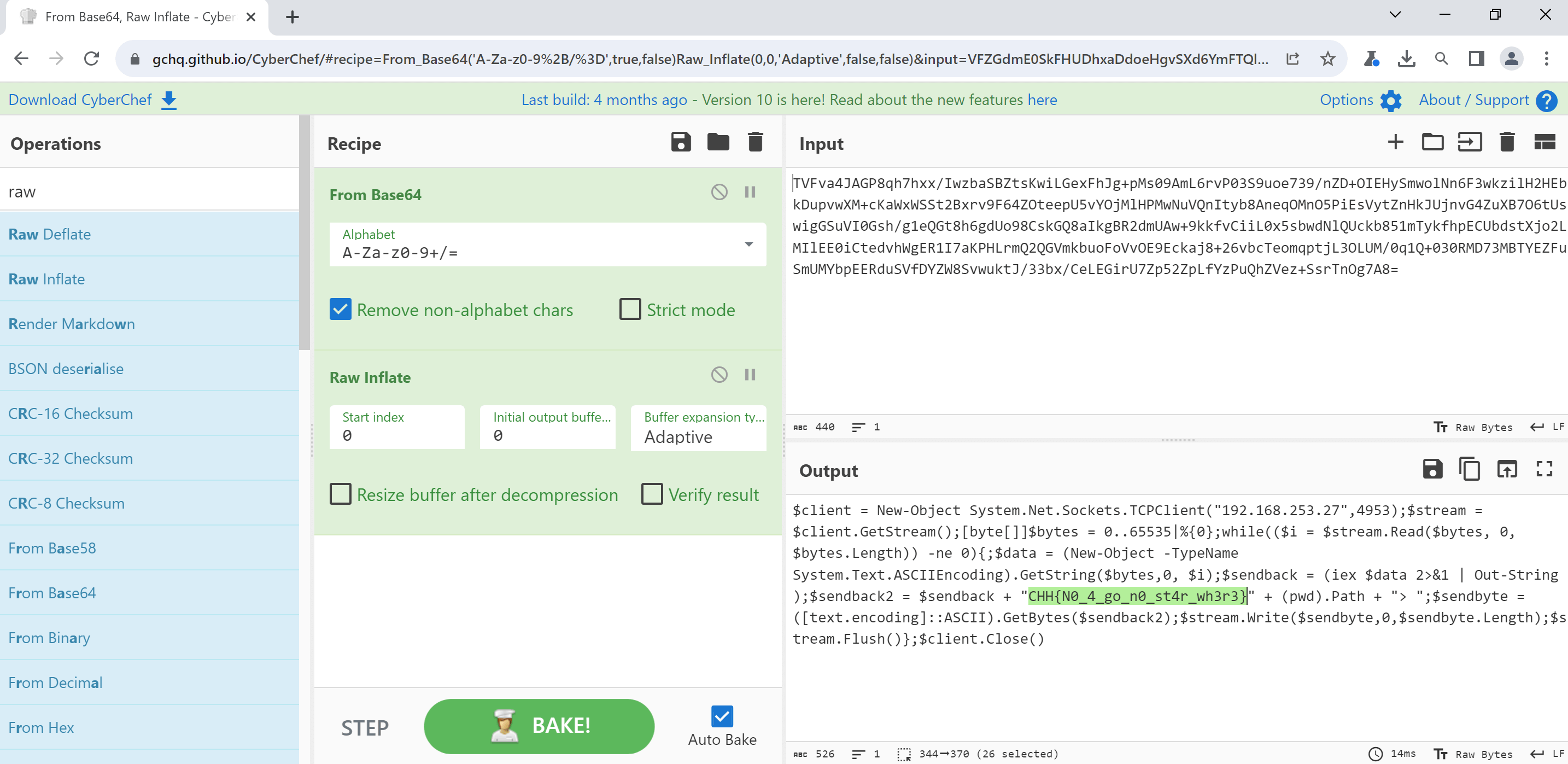
Task: Reset the pane layout
Action: pyautogui.click(x=1544, y=142)
